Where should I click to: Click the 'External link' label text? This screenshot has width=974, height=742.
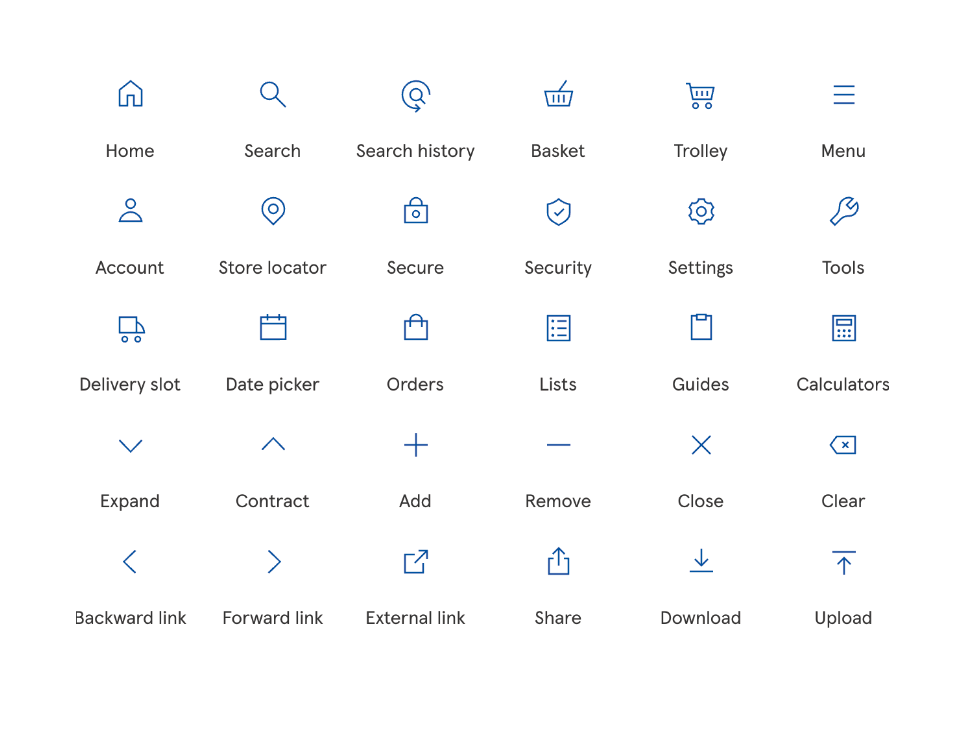tap(416, 618)
